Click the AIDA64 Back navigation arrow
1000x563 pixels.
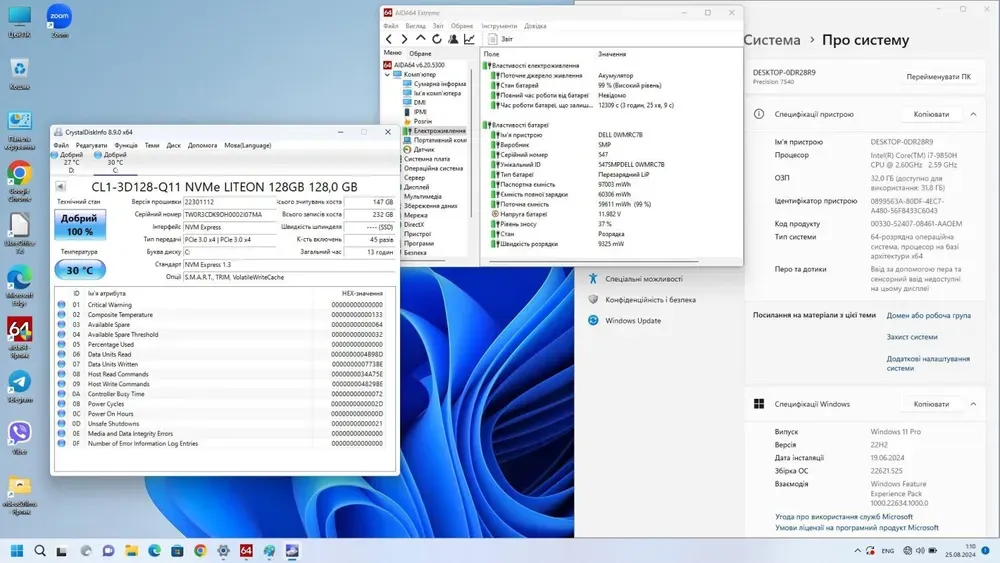click(390, 39)
